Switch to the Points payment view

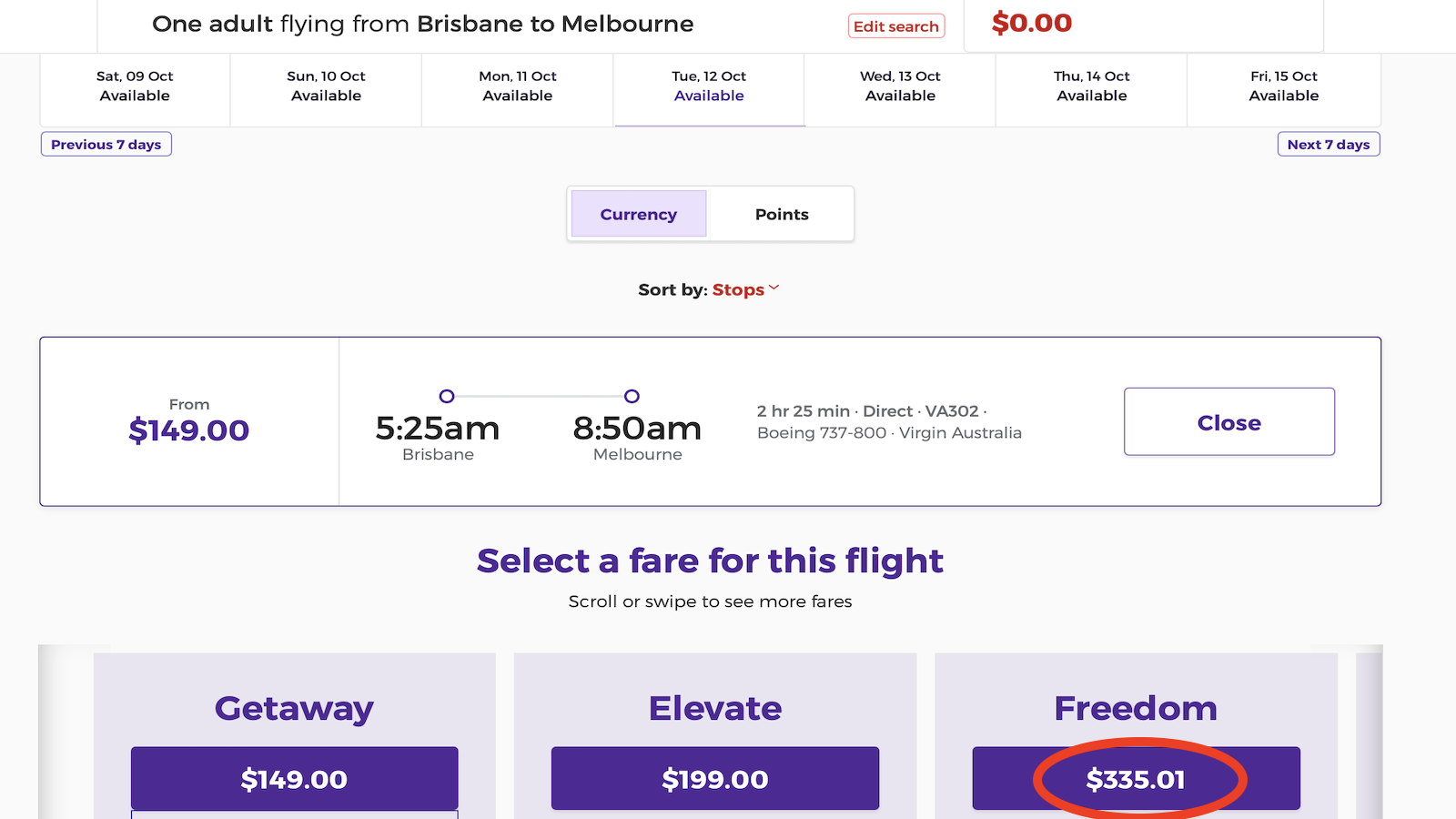point(781,214)
